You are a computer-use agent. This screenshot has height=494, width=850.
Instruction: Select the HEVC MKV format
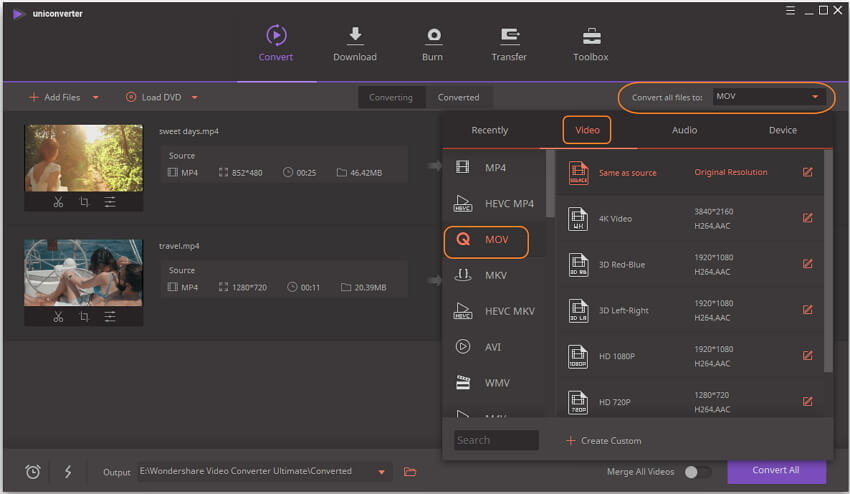495,311
